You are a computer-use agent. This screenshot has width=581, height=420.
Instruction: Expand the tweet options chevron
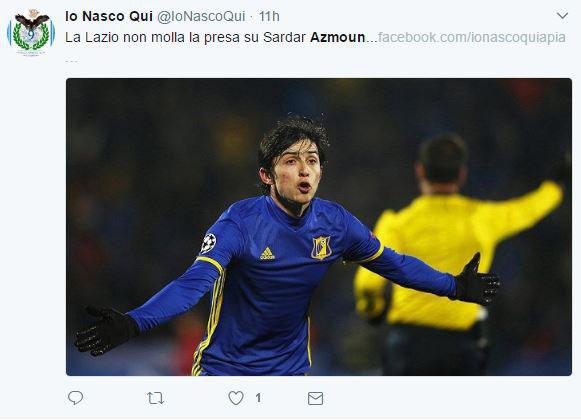click(x=562, y=16)
